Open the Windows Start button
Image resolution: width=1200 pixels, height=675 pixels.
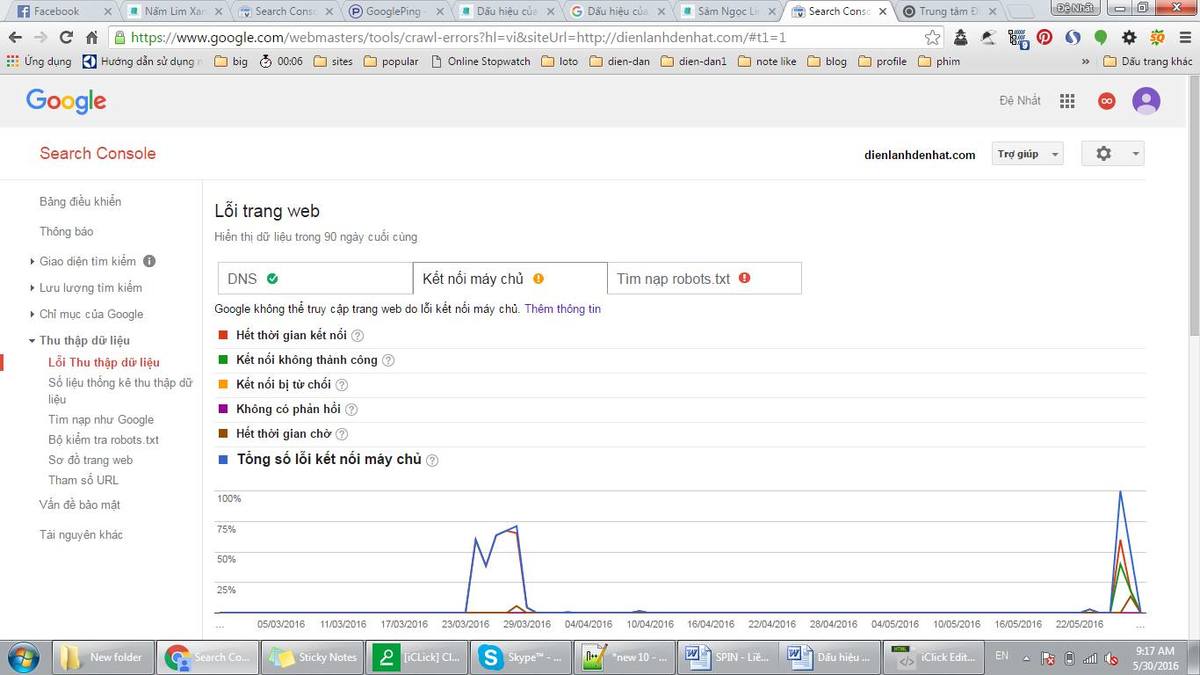(21, 658)
